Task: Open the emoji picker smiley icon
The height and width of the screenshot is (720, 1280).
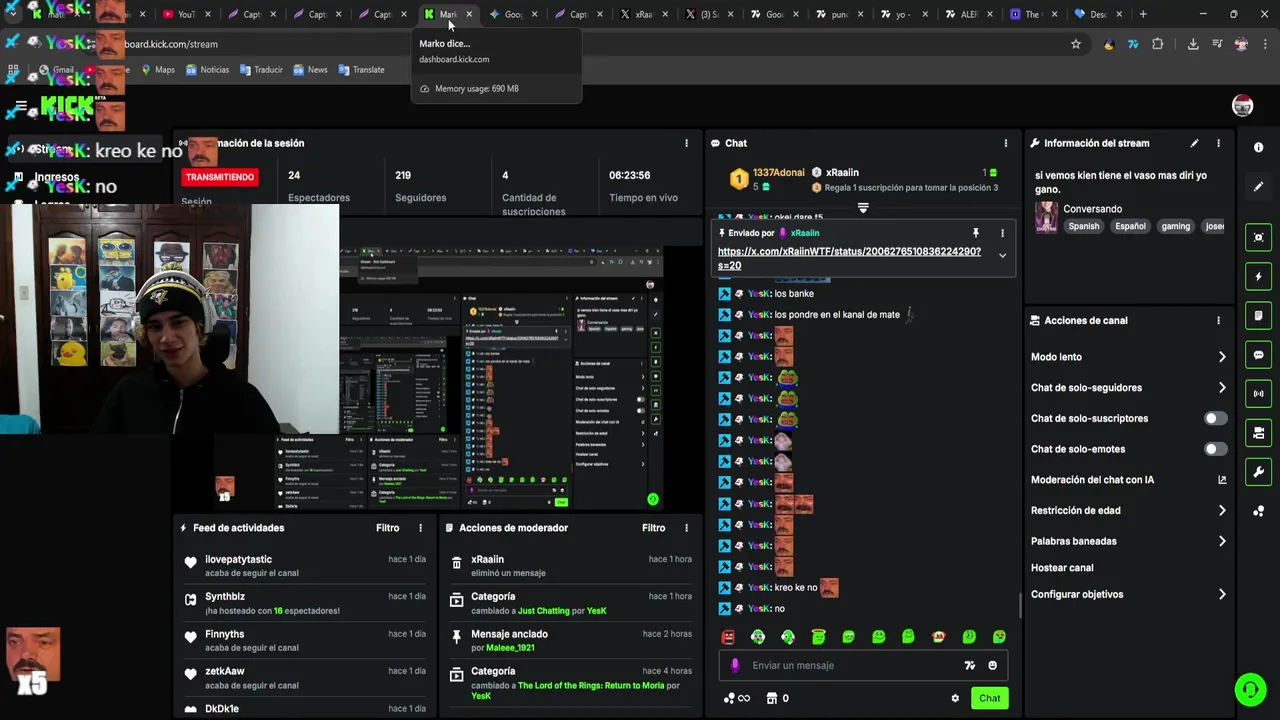Action: pyautogui.click(x=992, y=665)
